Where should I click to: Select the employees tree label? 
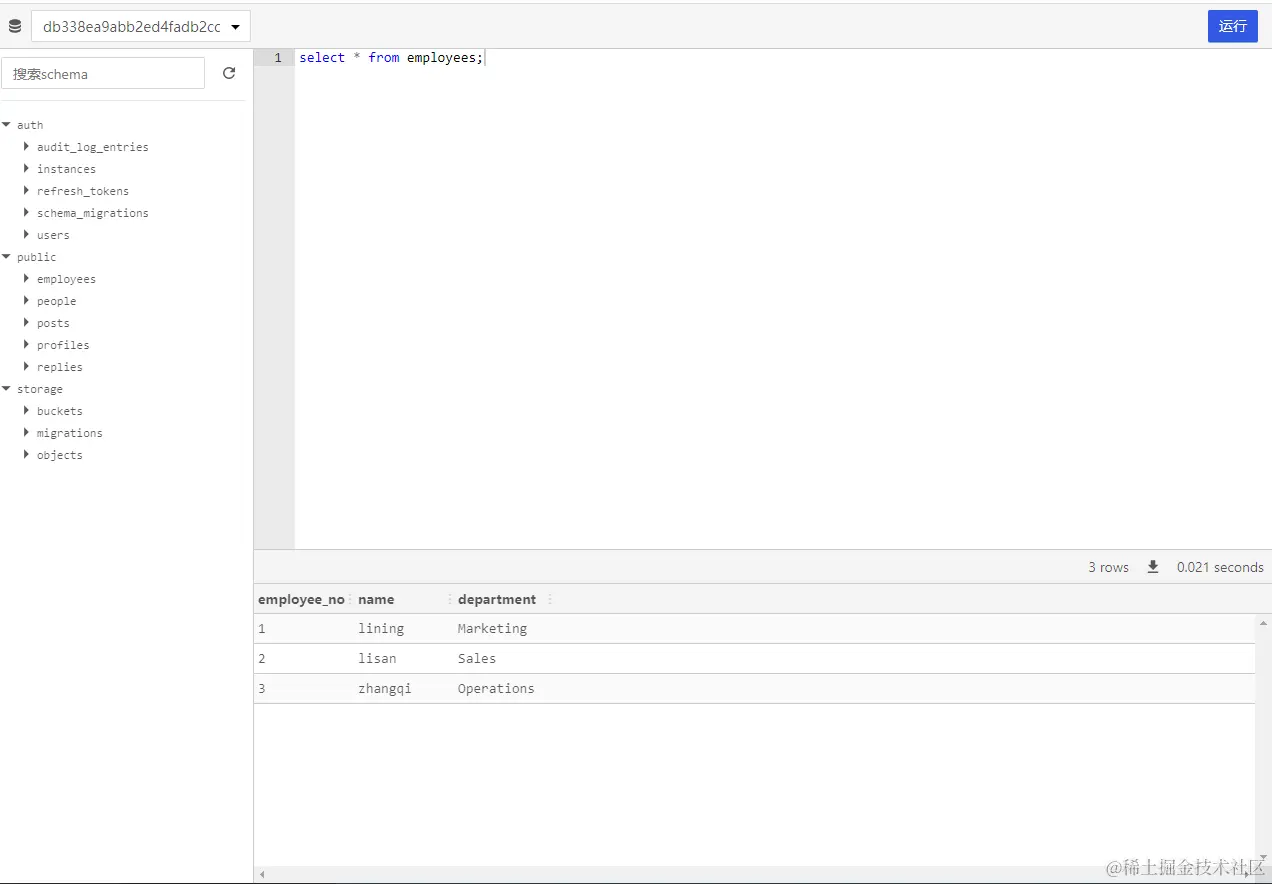(x=67, y=279)
